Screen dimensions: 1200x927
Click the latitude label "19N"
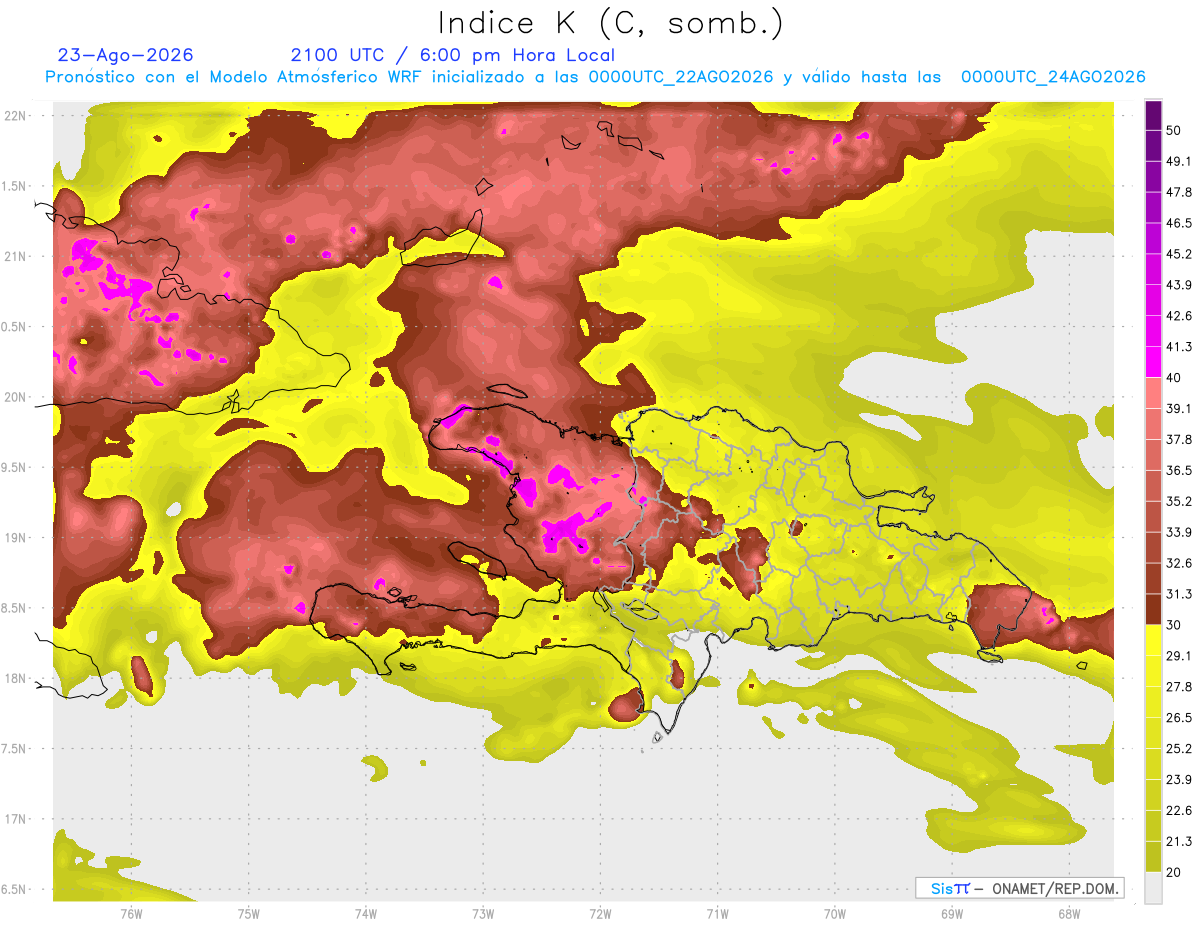coord(15,538)
